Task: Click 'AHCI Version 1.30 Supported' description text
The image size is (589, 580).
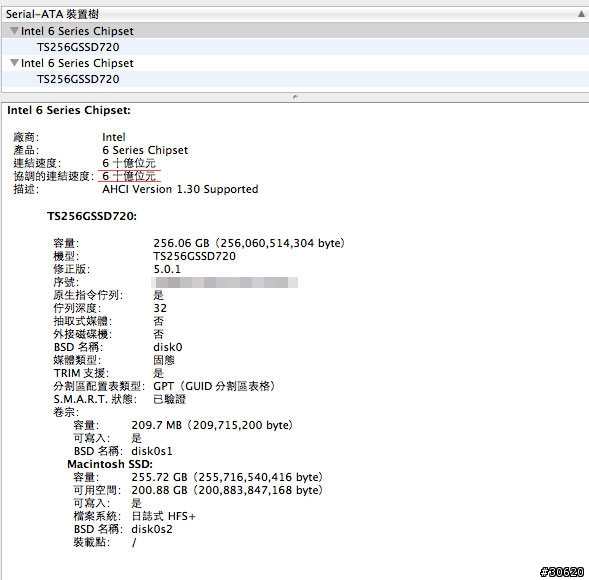Action: point(180,189)
